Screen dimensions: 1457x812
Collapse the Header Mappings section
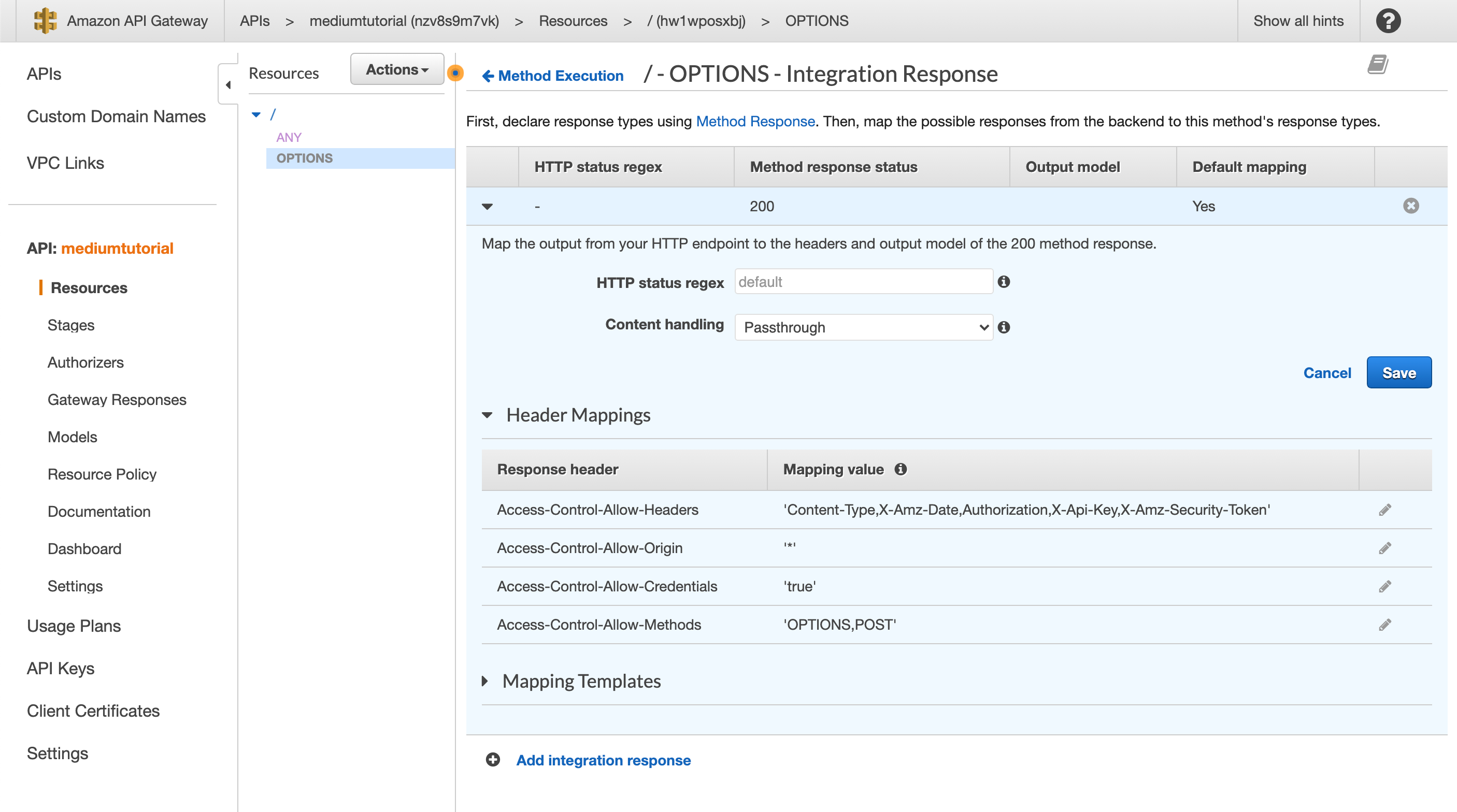(x=487, y=415)
